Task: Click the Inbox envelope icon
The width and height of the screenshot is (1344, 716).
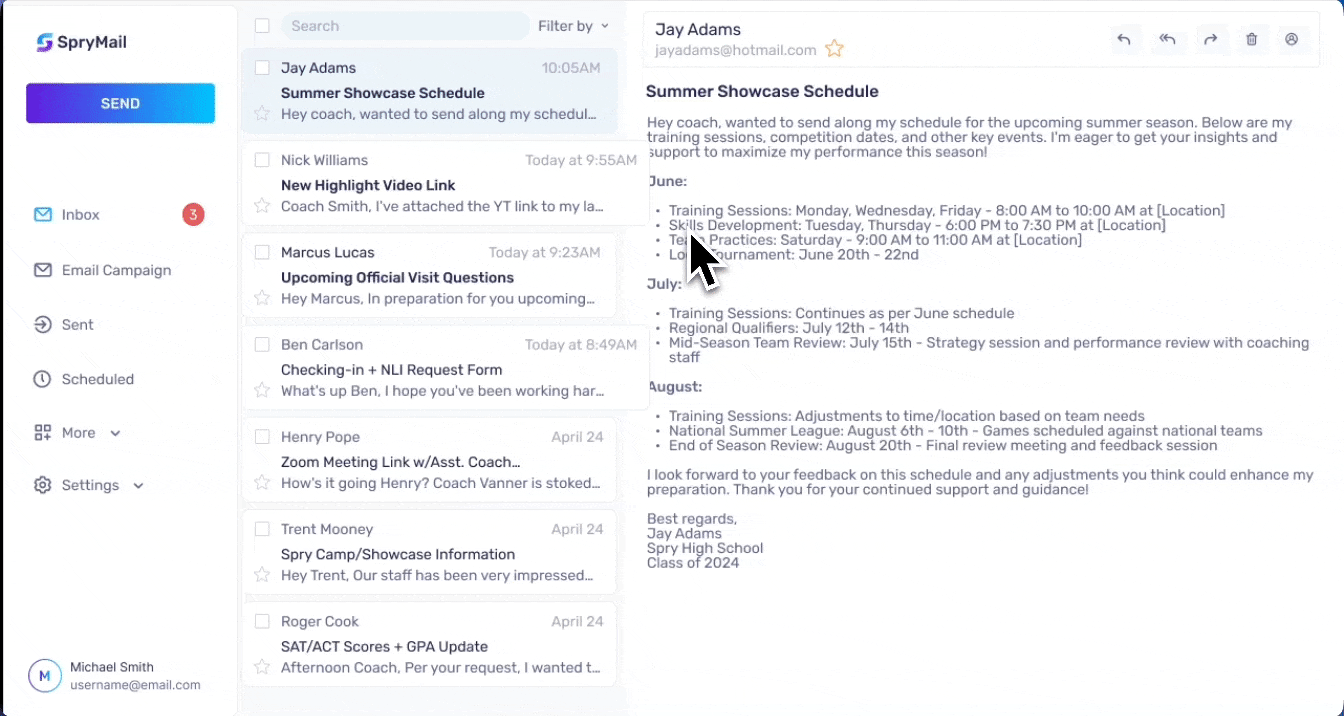Action: click(42, 214)
